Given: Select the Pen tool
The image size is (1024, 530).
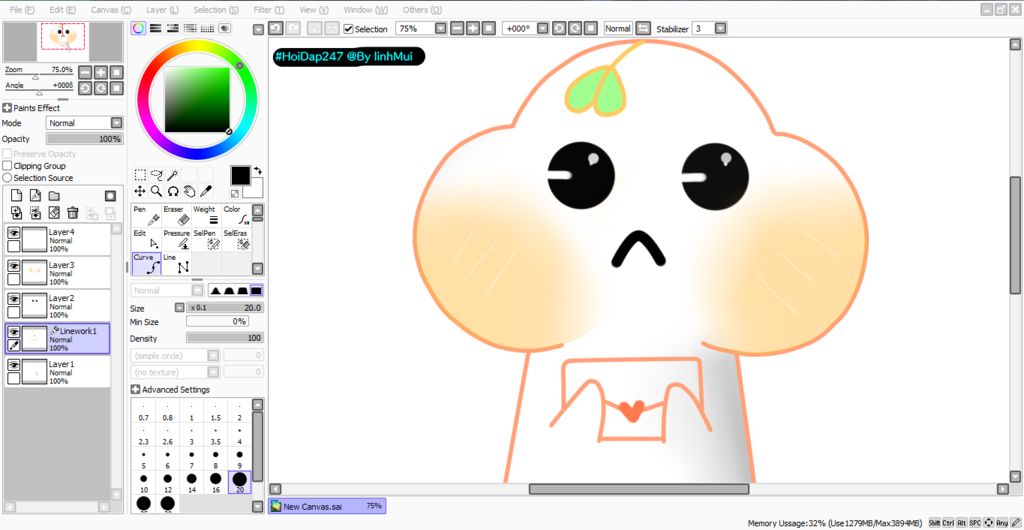Looking at the screenshot, I should point(147,215).
